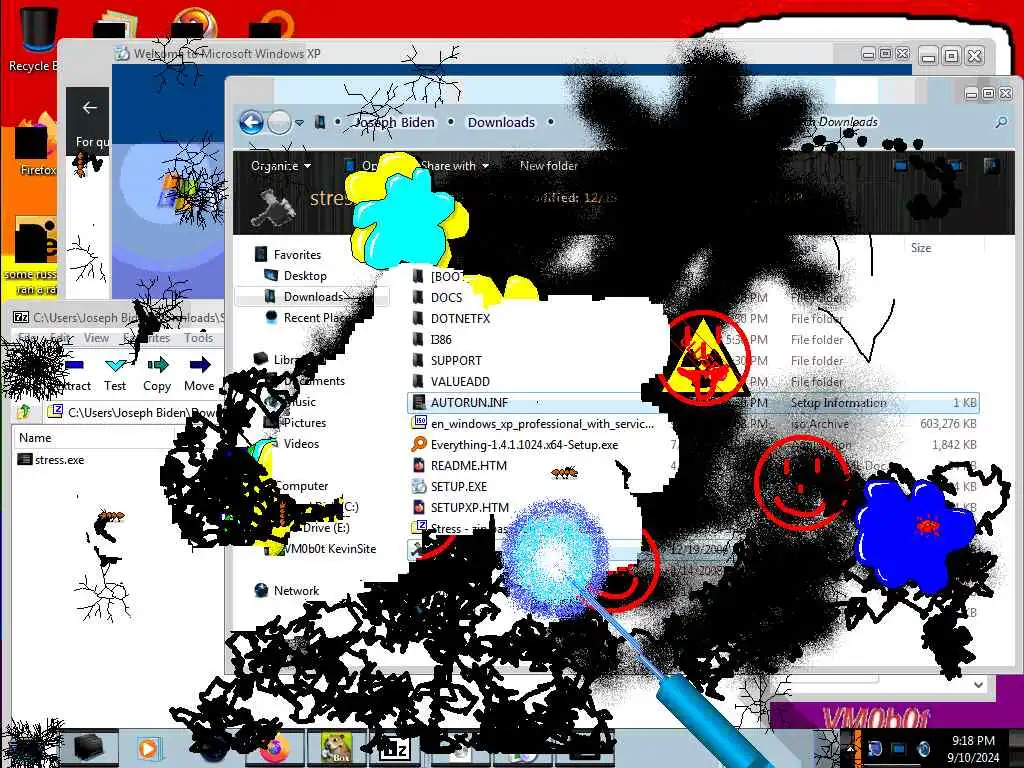
Task: Click the Everything setup magnifier file icon
Action: tap(419, 444)
